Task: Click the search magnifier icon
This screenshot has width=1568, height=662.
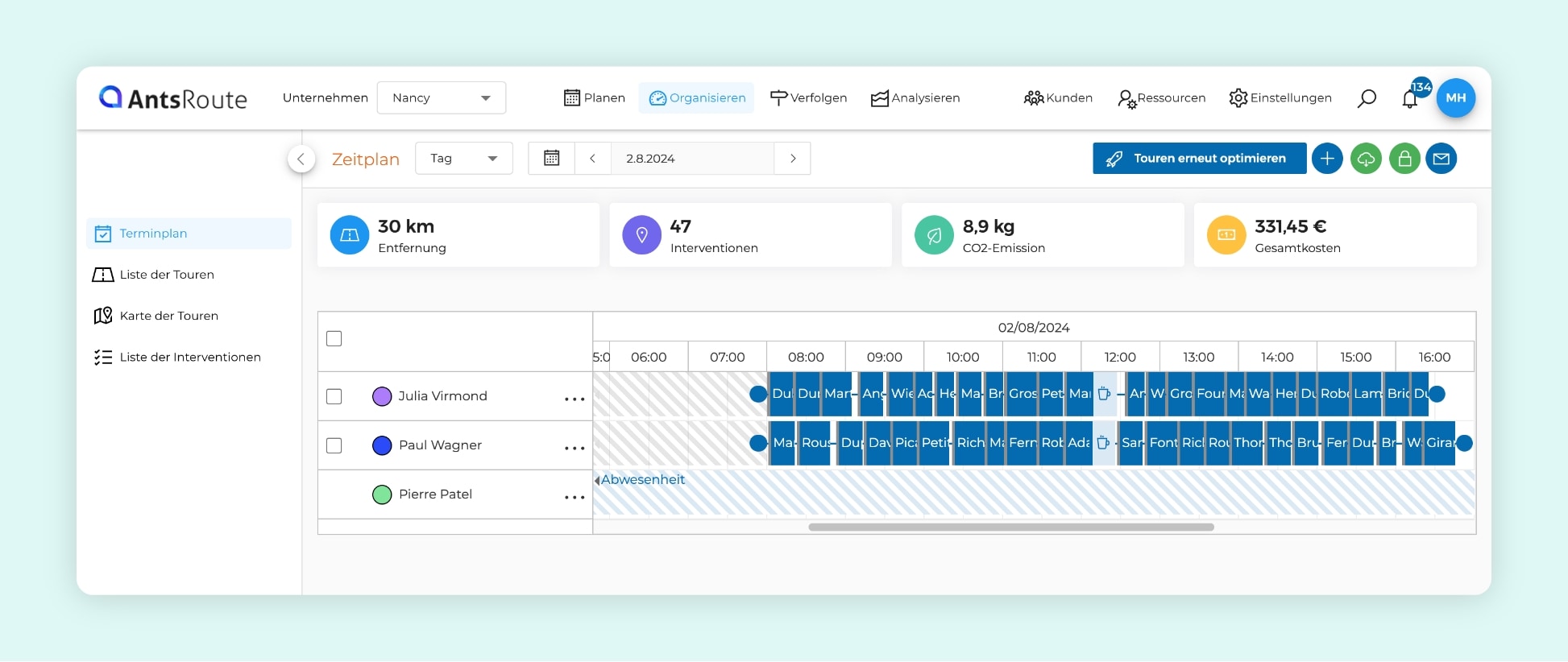Action: [x=1367, y=98]
